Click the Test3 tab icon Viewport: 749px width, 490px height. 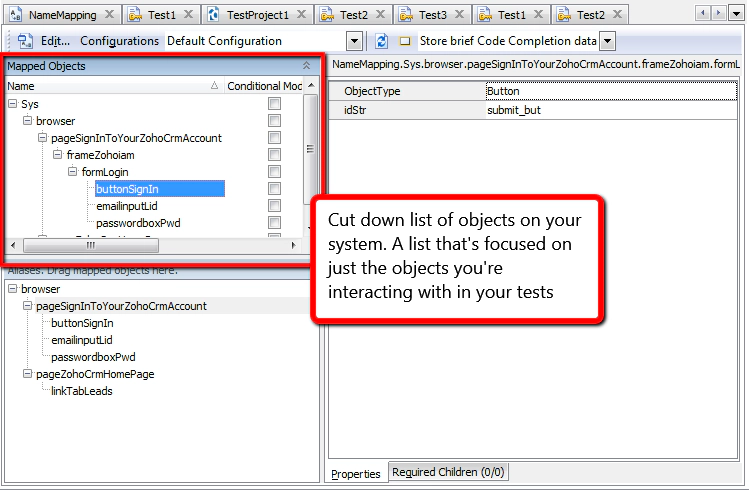point(406,15)
